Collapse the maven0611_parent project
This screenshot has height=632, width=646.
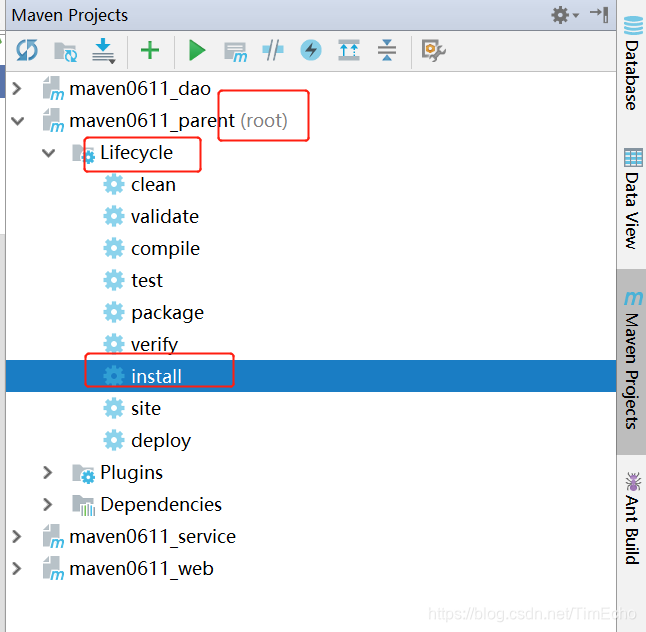point(17,121)
